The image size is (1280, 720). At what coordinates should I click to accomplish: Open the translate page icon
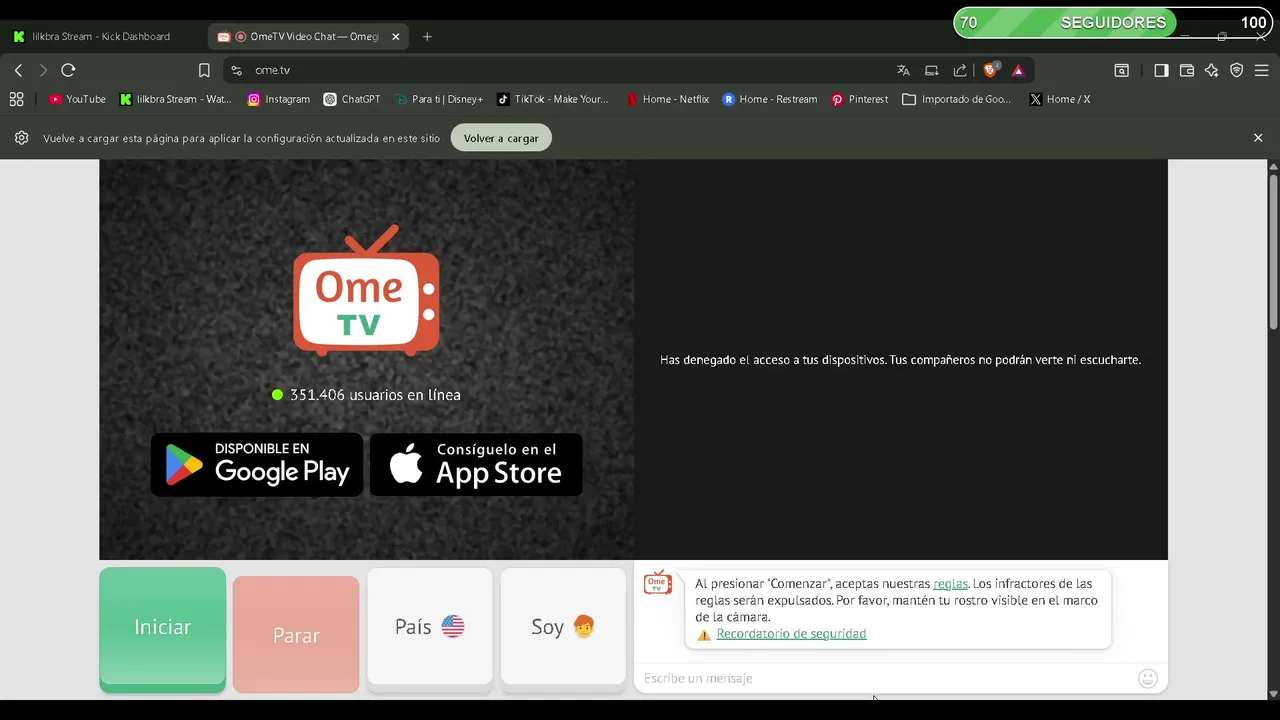[x=903, y=70]
